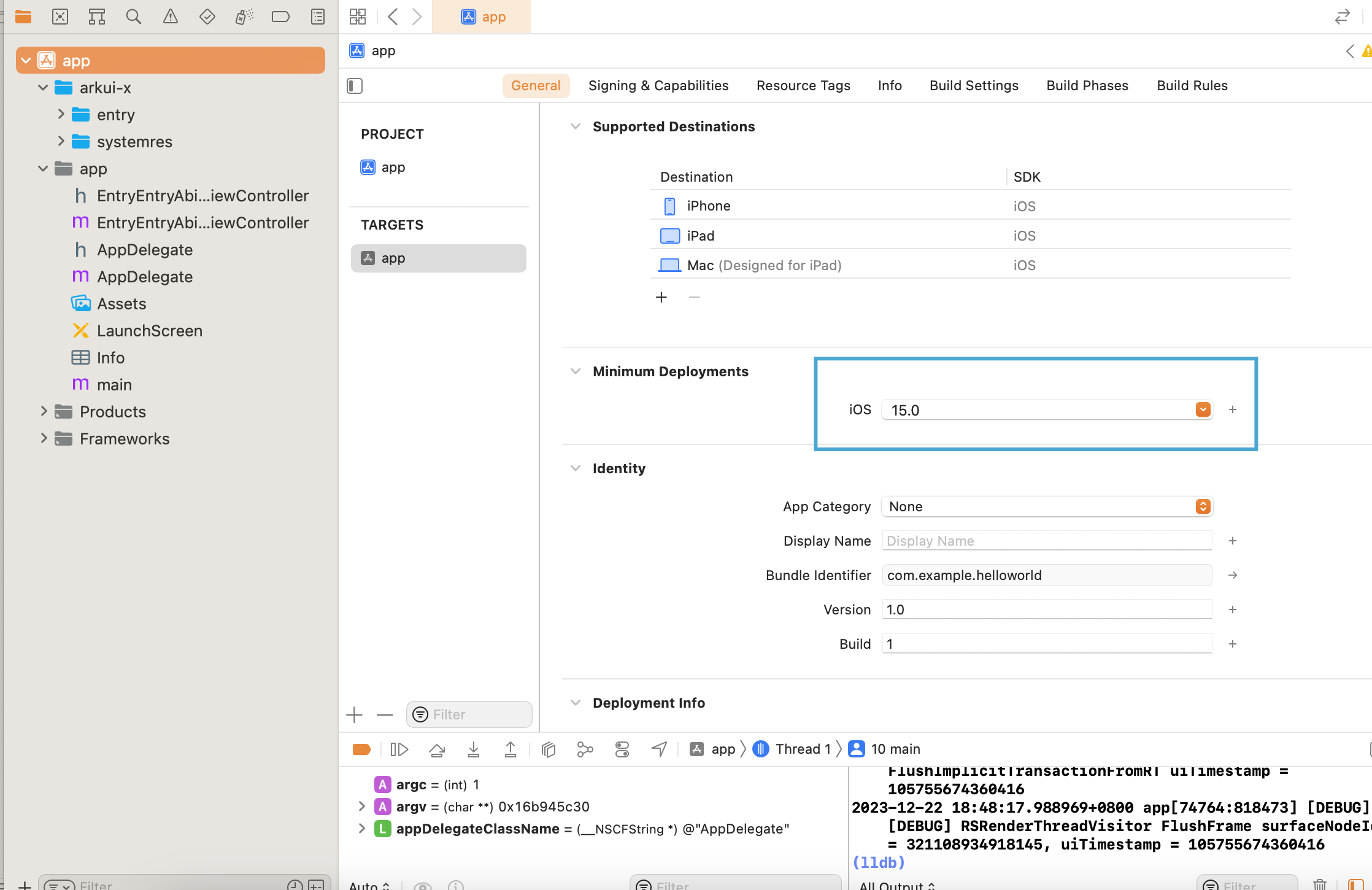
Task: Click add button next to Build field
Action: point(1232,643)
